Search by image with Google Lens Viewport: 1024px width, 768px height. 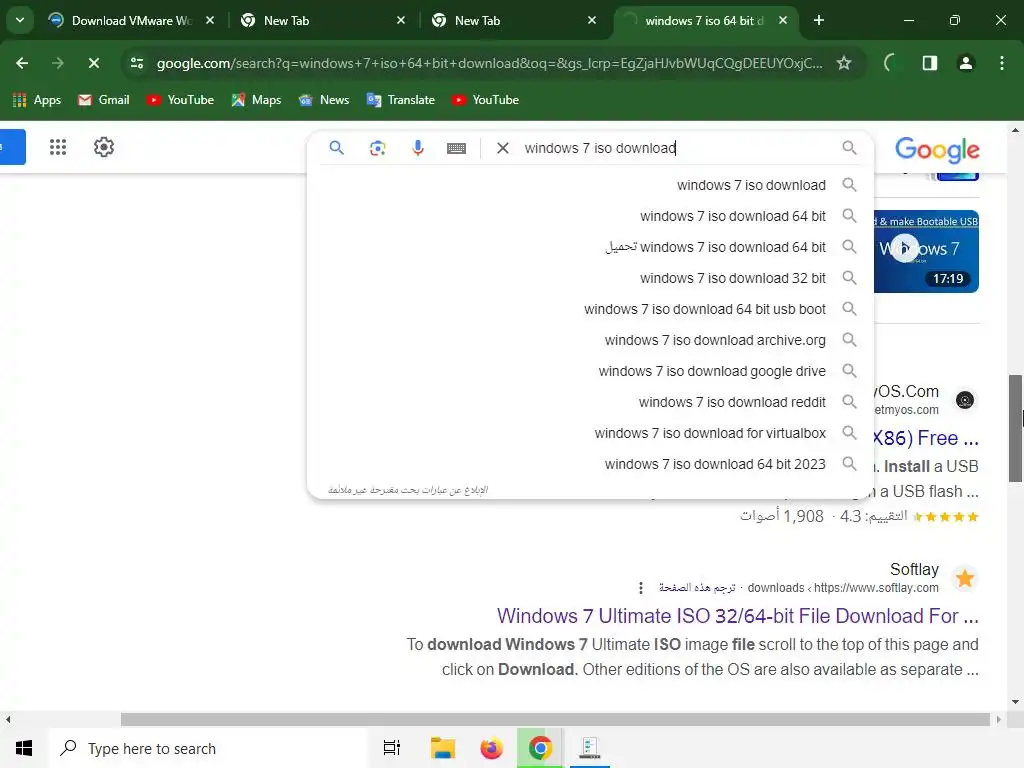pyautogui.click(x=377, y=148)
